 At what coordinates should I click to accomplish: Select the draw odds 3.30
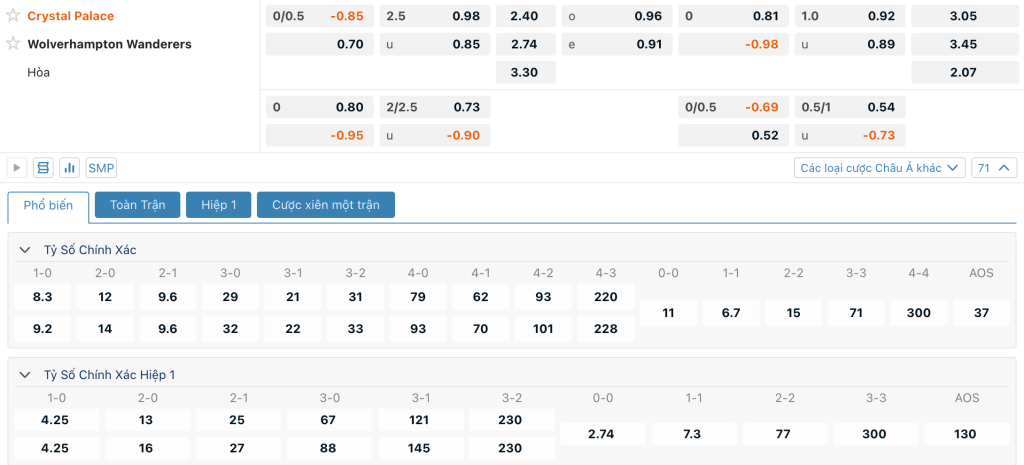point(526,72)
